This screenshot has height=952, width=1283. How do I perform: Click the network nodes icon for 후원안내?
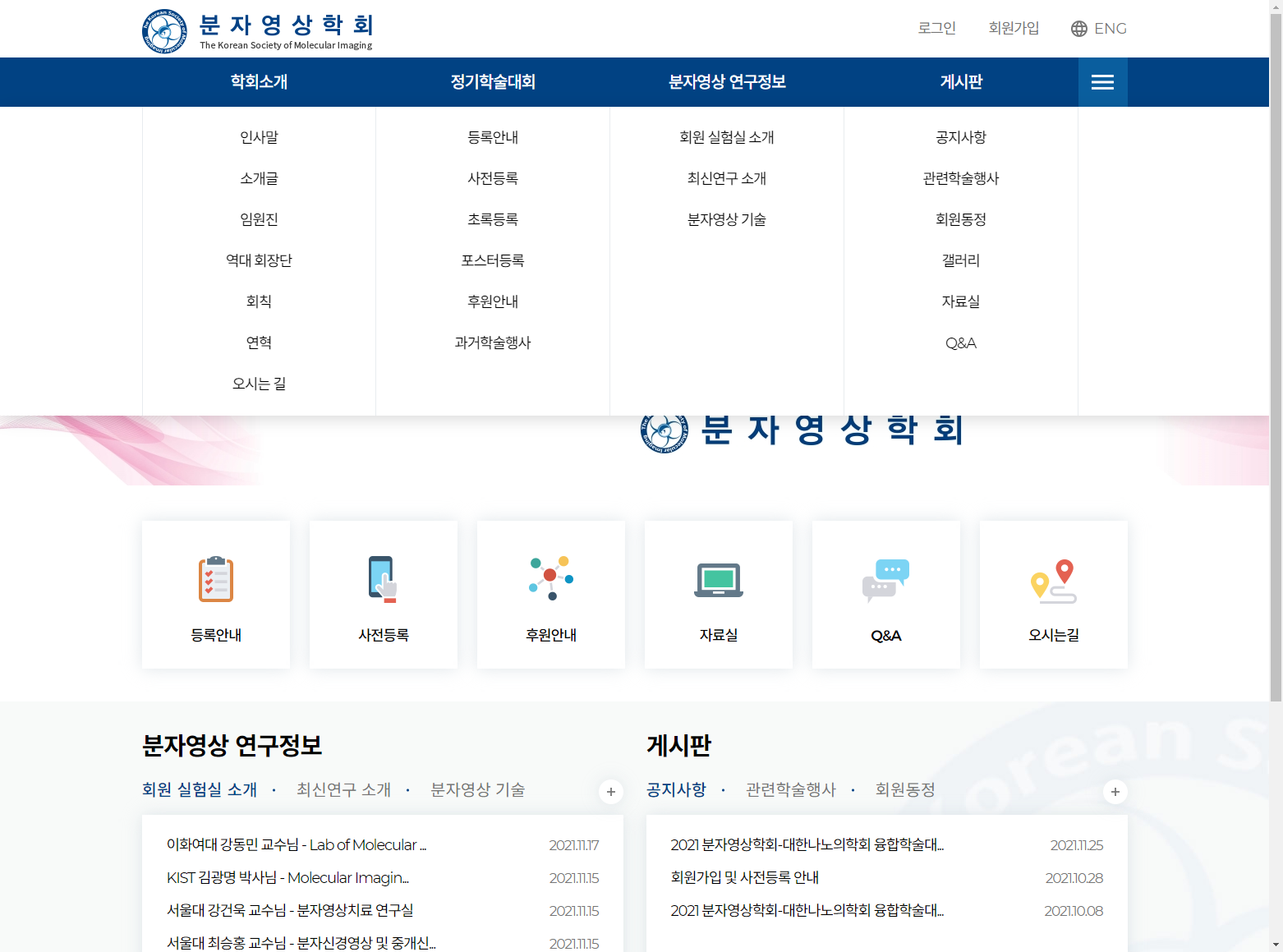pyautogui.click(x=551, y=578)
